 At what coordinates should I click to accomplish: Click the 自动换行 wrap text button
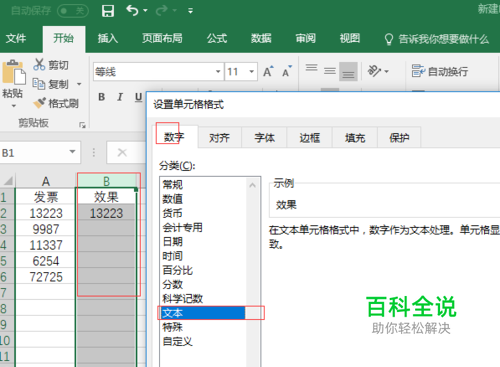click(x=440, y=71)
